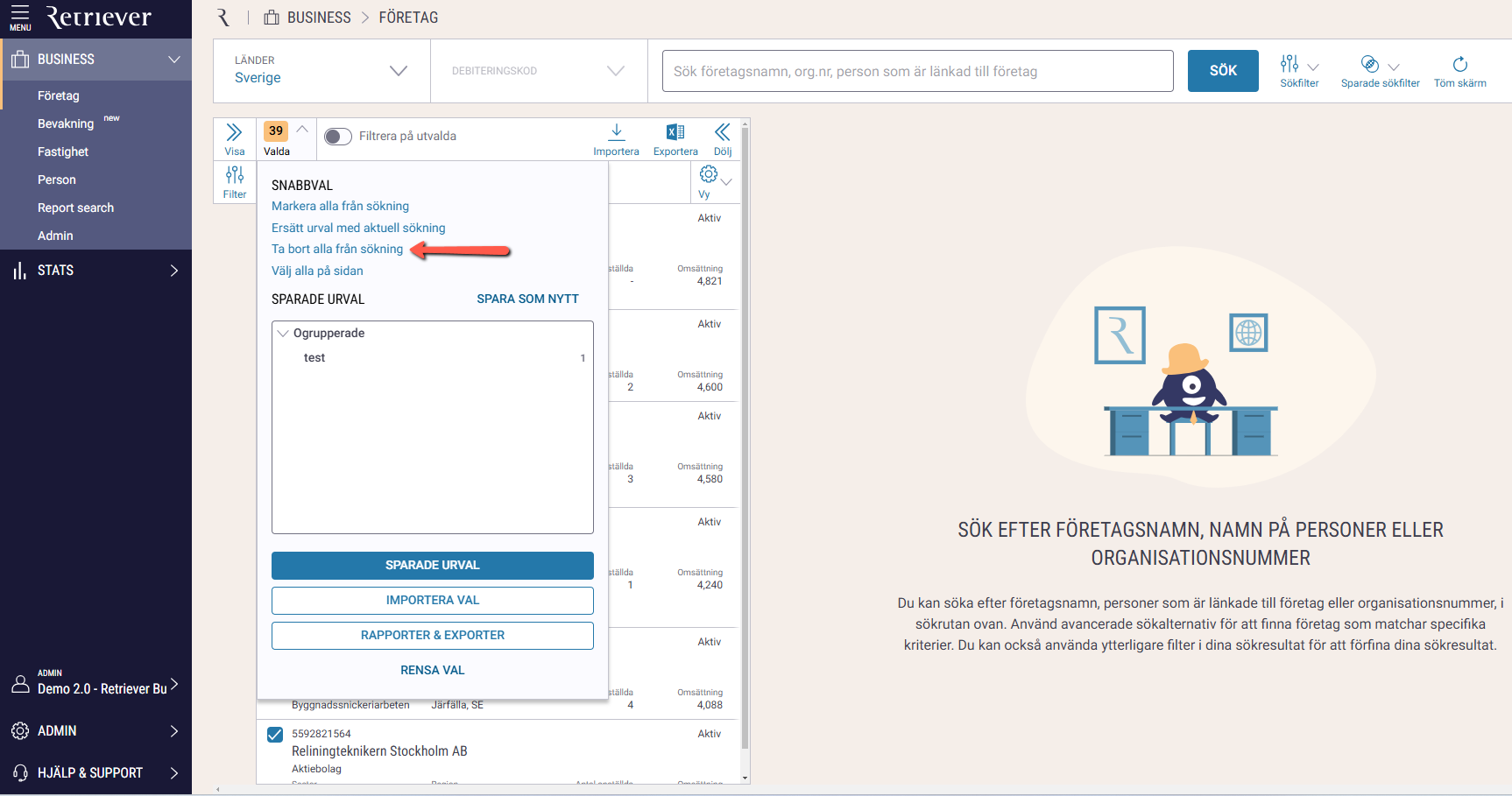Click the user profile icon

coord(20,684)
